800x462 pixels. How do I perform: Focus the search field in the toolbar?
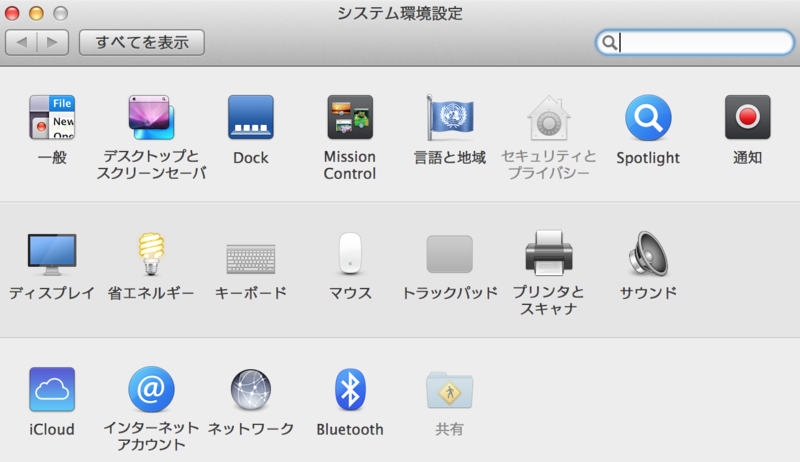695,42
